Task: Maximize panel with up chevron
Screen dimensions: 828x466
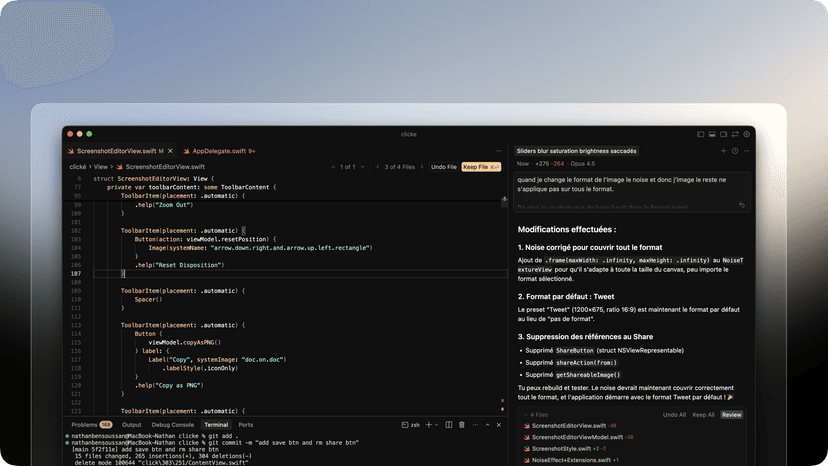Action: 487,425
